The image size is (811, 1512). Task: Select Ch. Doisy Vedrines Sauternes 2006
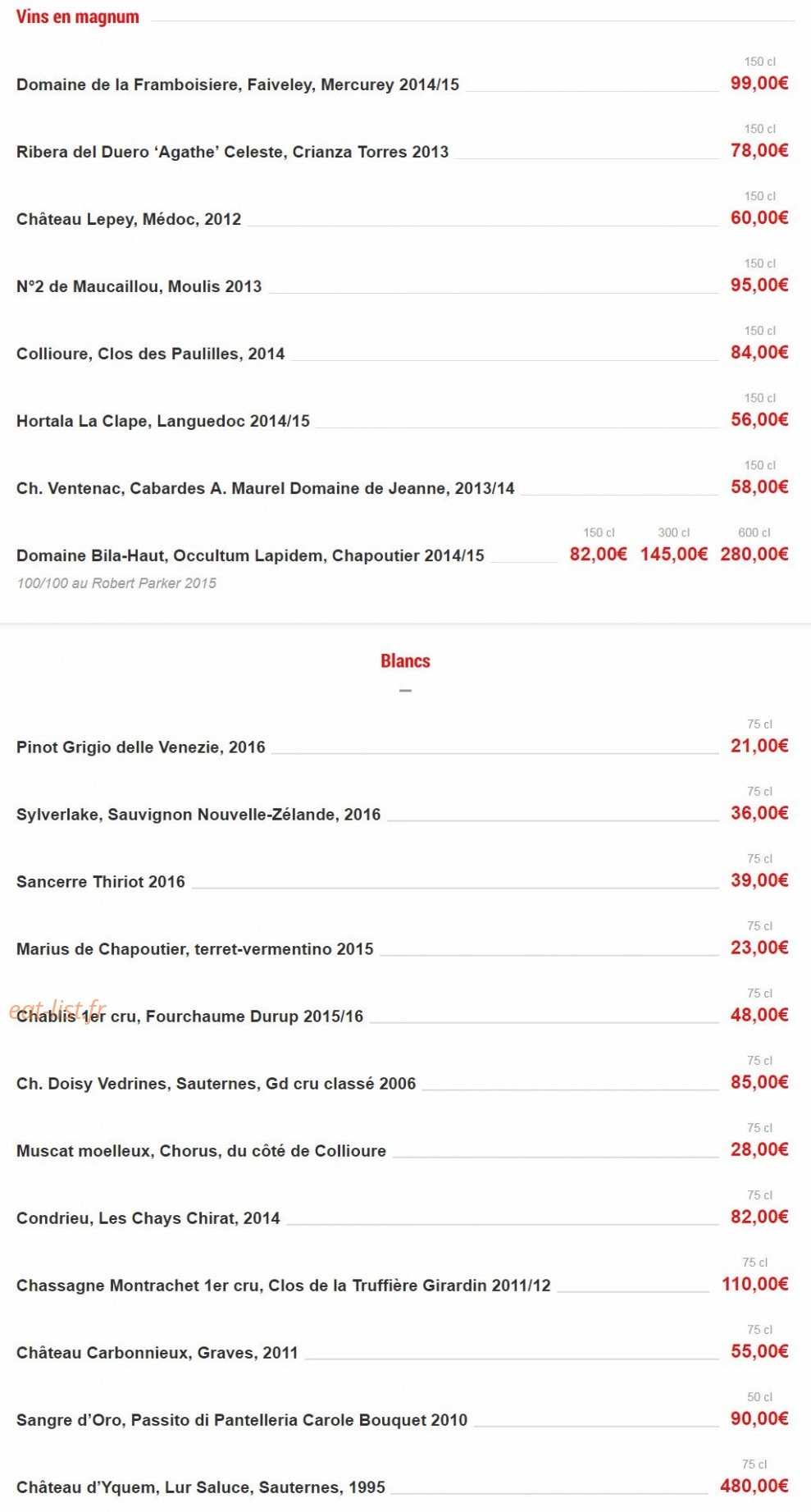[x=216, y=1084]
